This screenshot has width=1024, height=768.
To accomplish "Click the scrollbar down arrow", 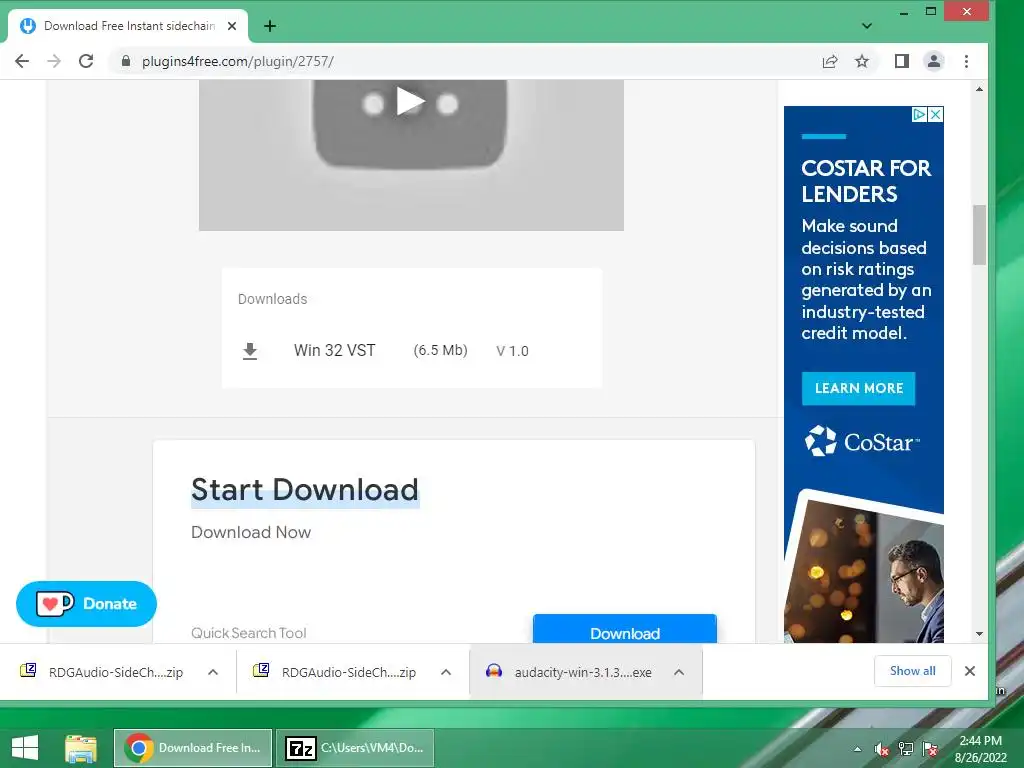I will (979, 633).
